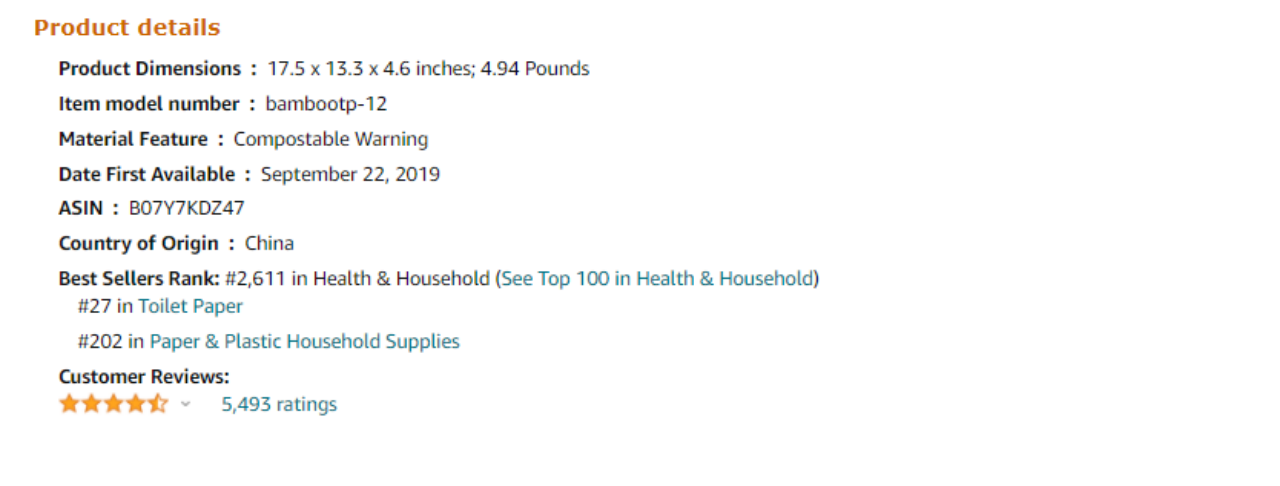Image resolution: width=1280 pixels, height=486 pixels.
Task: Open the 5,493 ratings link
Action: 279,404
